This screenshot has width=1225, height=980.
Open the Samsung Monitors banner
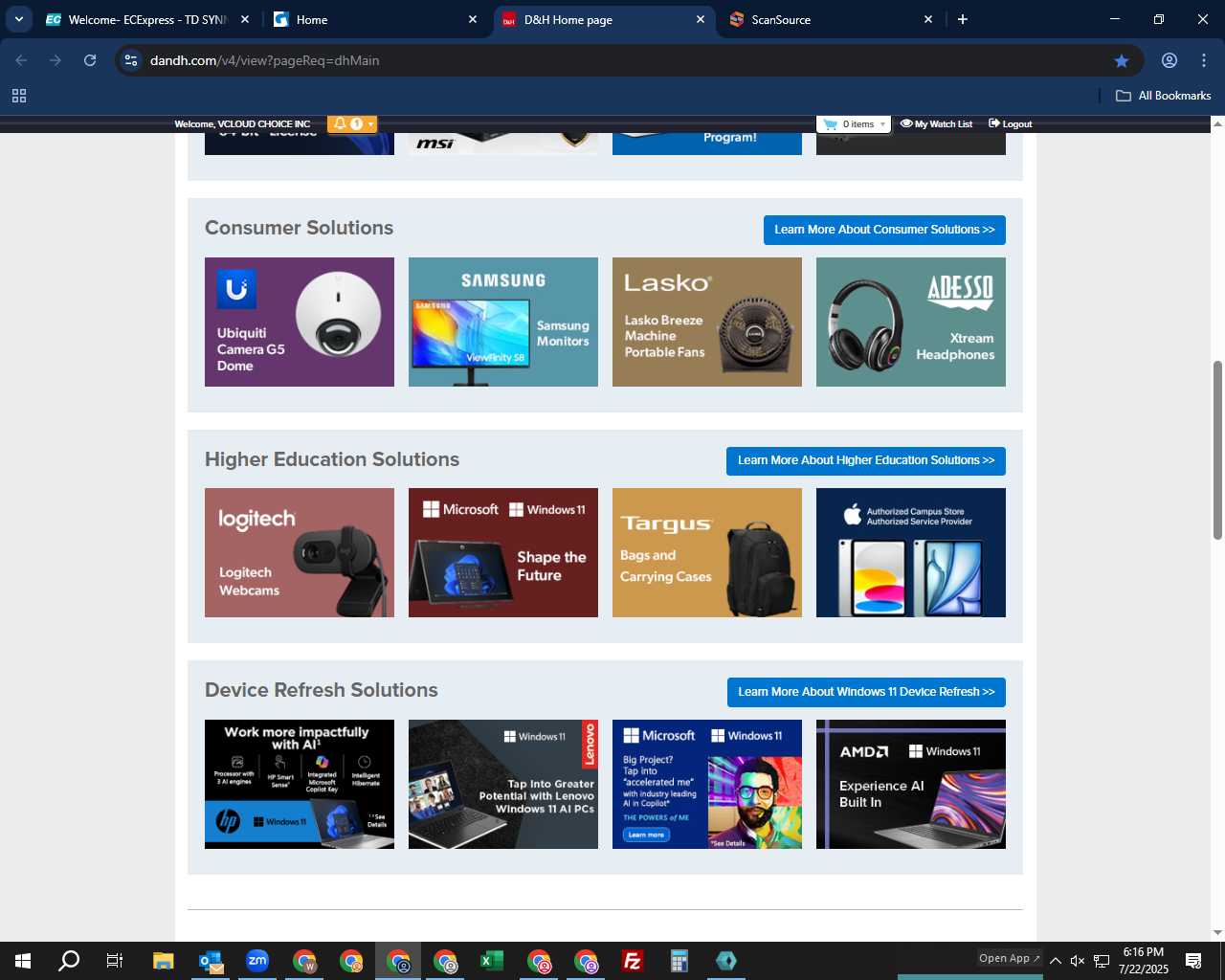(x=503, y=322)
